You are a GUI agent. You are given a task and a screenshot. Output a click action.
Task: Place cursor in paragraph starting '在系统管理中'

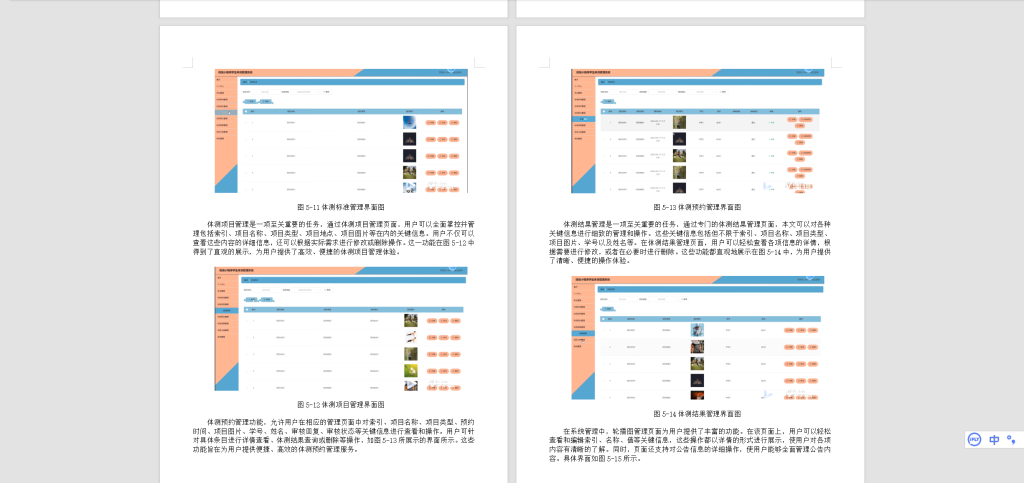690,444
